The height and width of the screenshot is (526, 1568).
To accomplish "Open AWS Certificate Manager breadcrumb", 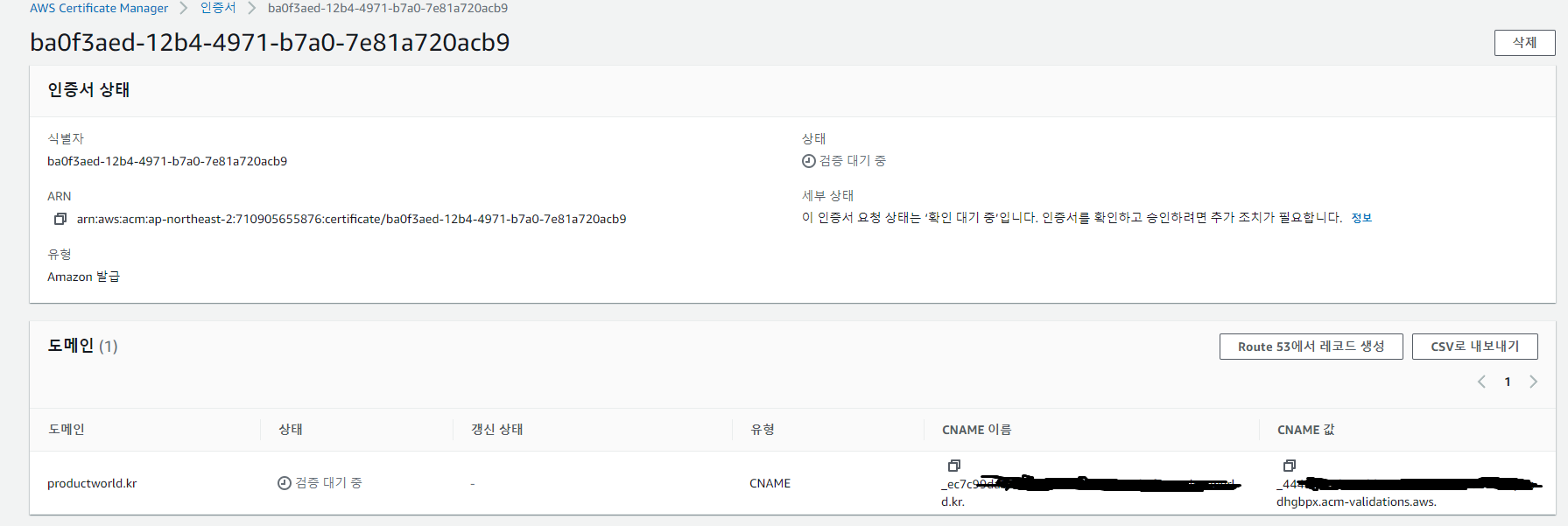I will 99,8.
